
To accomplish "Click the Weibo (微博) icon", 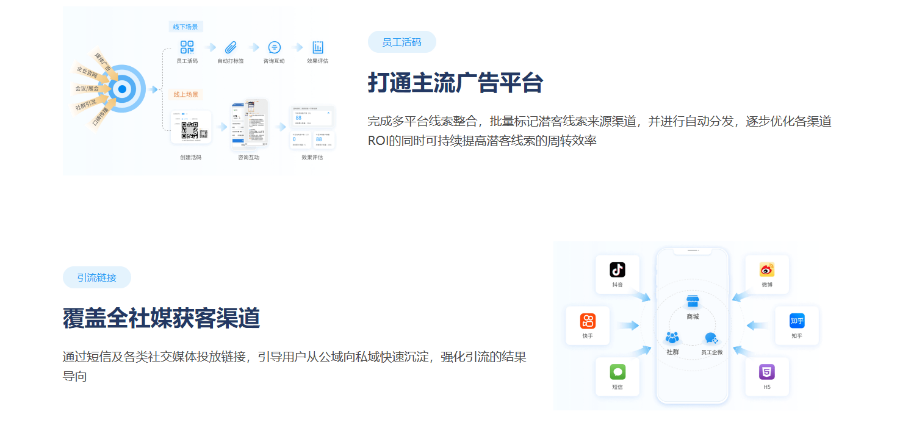I will [767, 270].
